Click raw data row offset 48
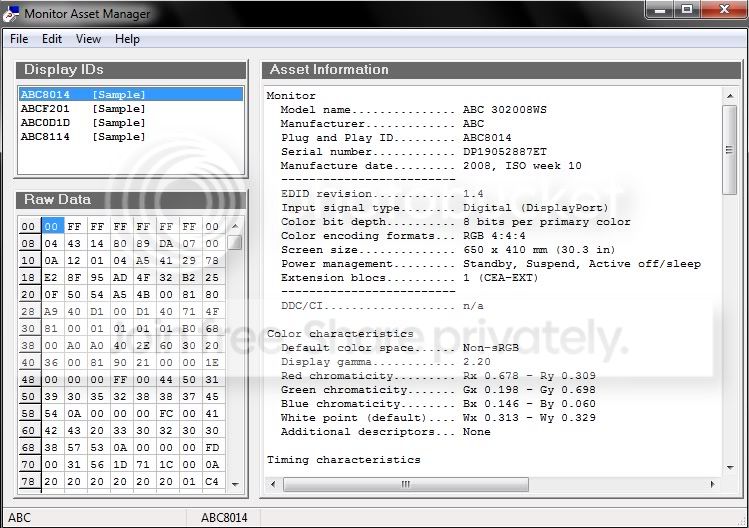Image resolution: width=749 pixels, height=528 pixels. 28,379
